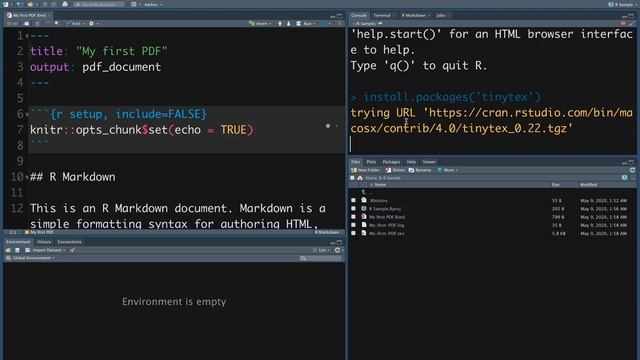Click the Go to file/function search field
640x360 pixels.
(x=99, y=4)
